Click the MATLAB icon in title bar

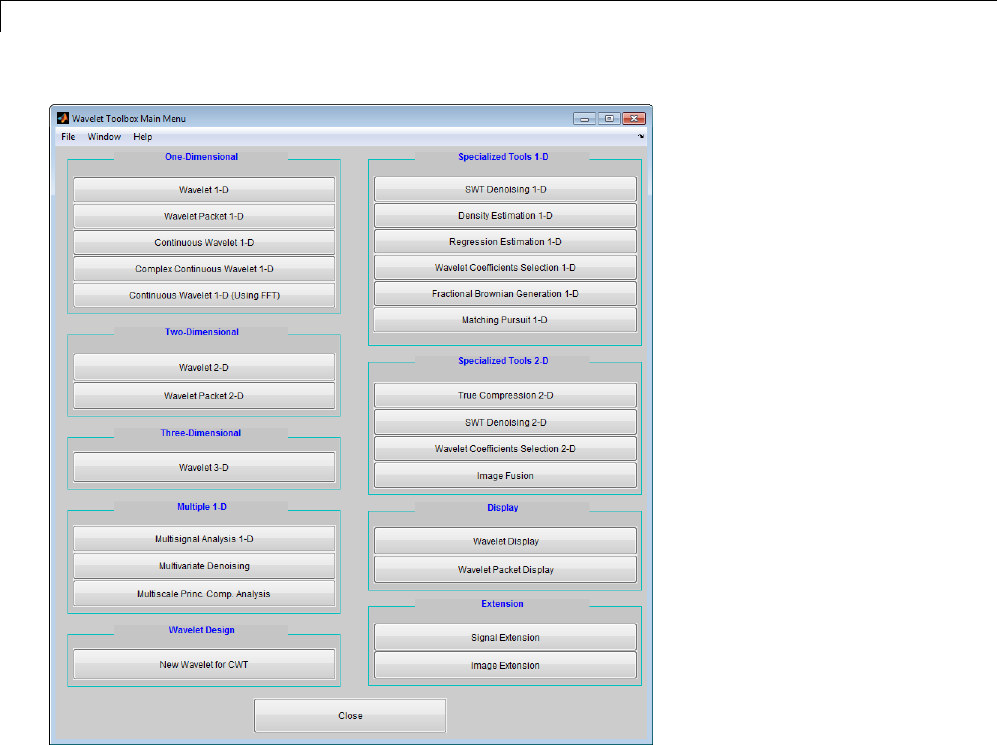coord(62,118)
